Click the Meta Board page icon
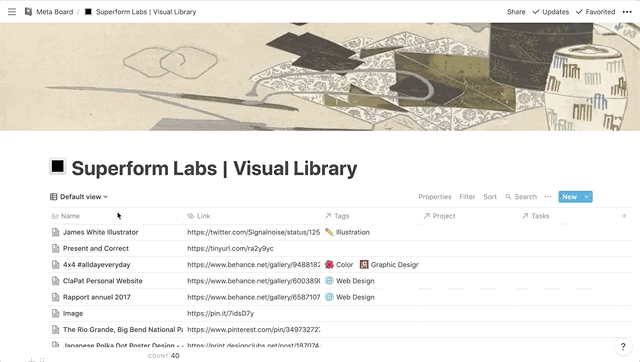 (28, 12)
